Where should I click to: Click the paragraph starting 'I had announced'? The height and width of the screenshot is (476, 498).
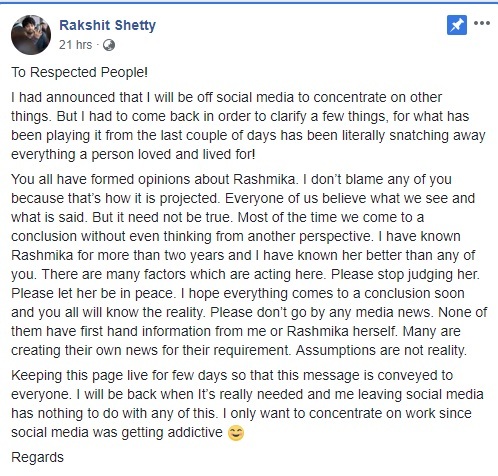pos(248,126)
